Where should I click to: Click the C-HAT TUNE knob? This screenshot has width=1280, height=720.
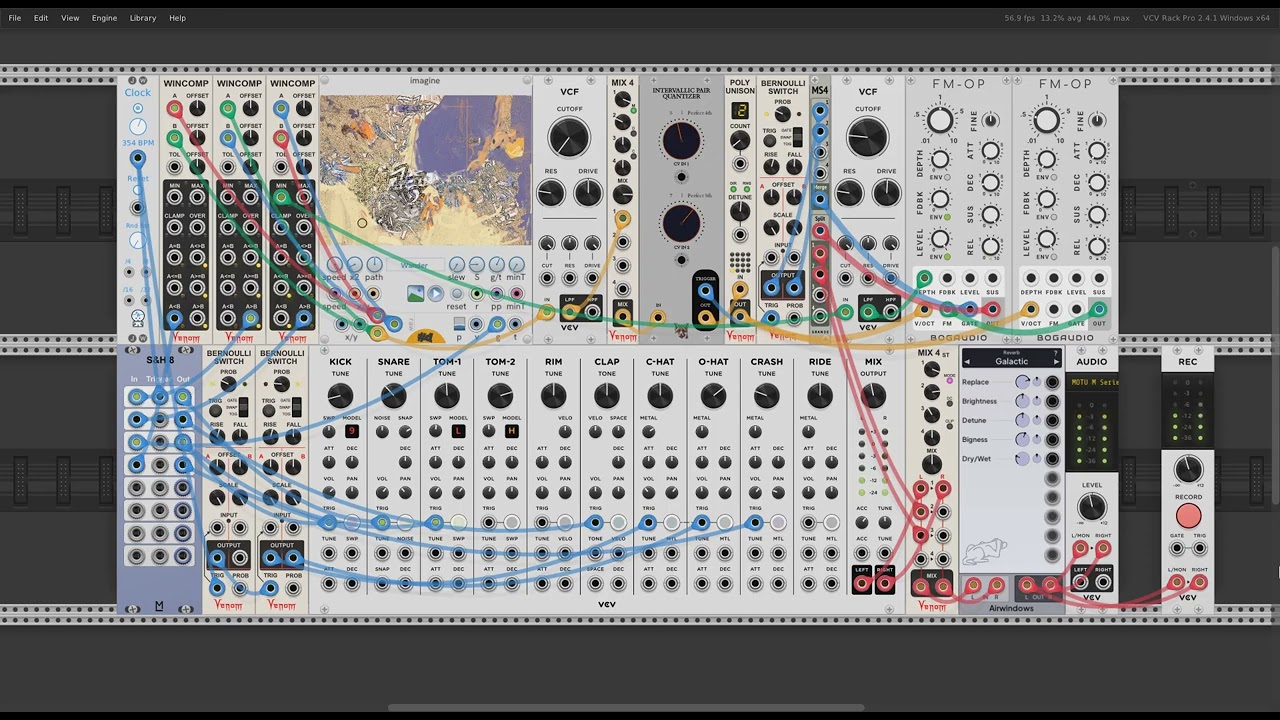pos(660,397)
